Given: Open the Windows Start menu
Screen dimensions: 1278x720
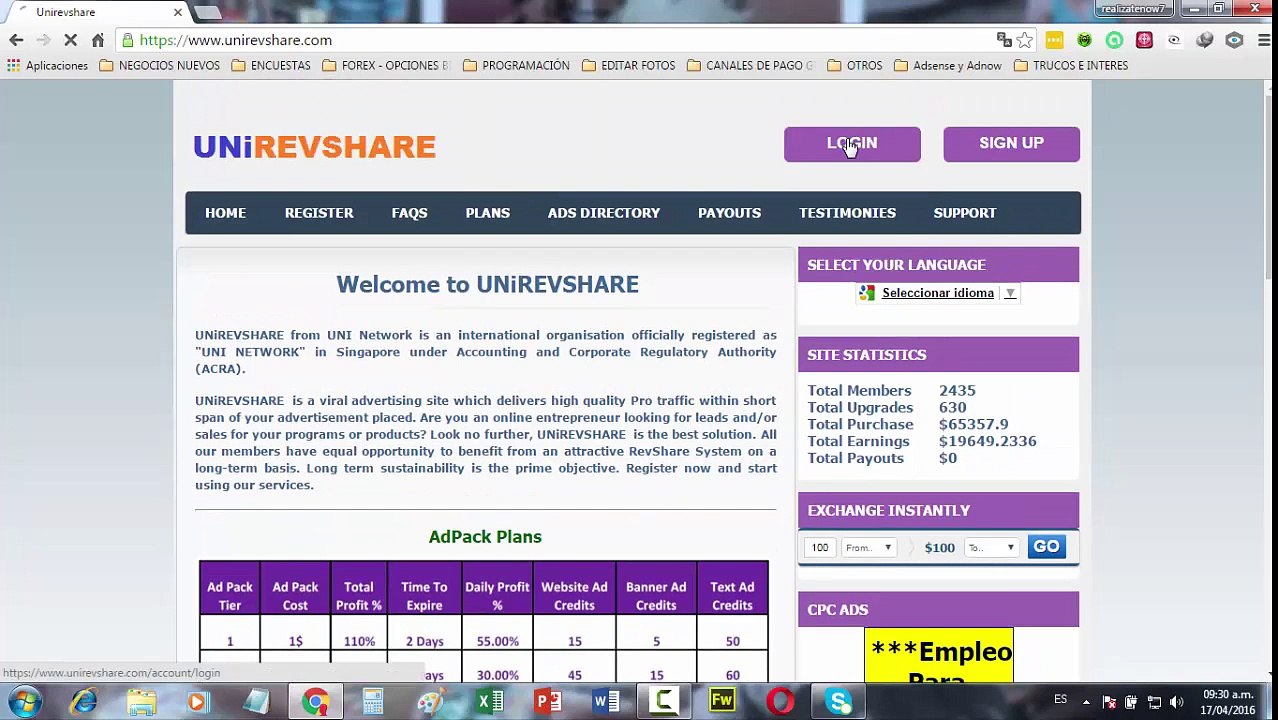Looking at the screenshot, I should (24, 701).
